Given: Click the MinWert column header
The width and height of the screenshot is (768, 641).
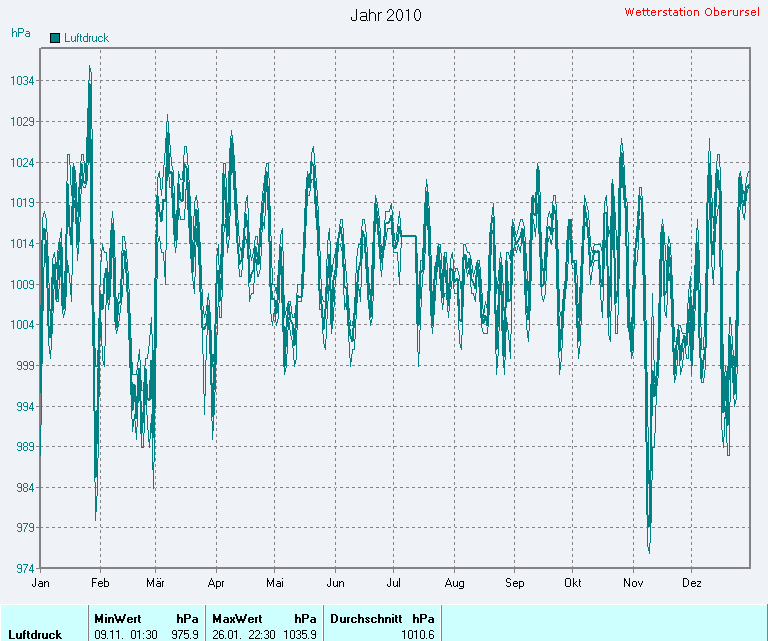Looking at the screenshot, I should tap(118, 619).
